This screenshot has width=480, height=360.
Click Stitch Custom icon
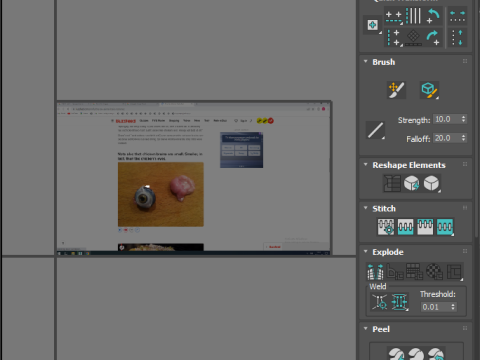(445, 227)
